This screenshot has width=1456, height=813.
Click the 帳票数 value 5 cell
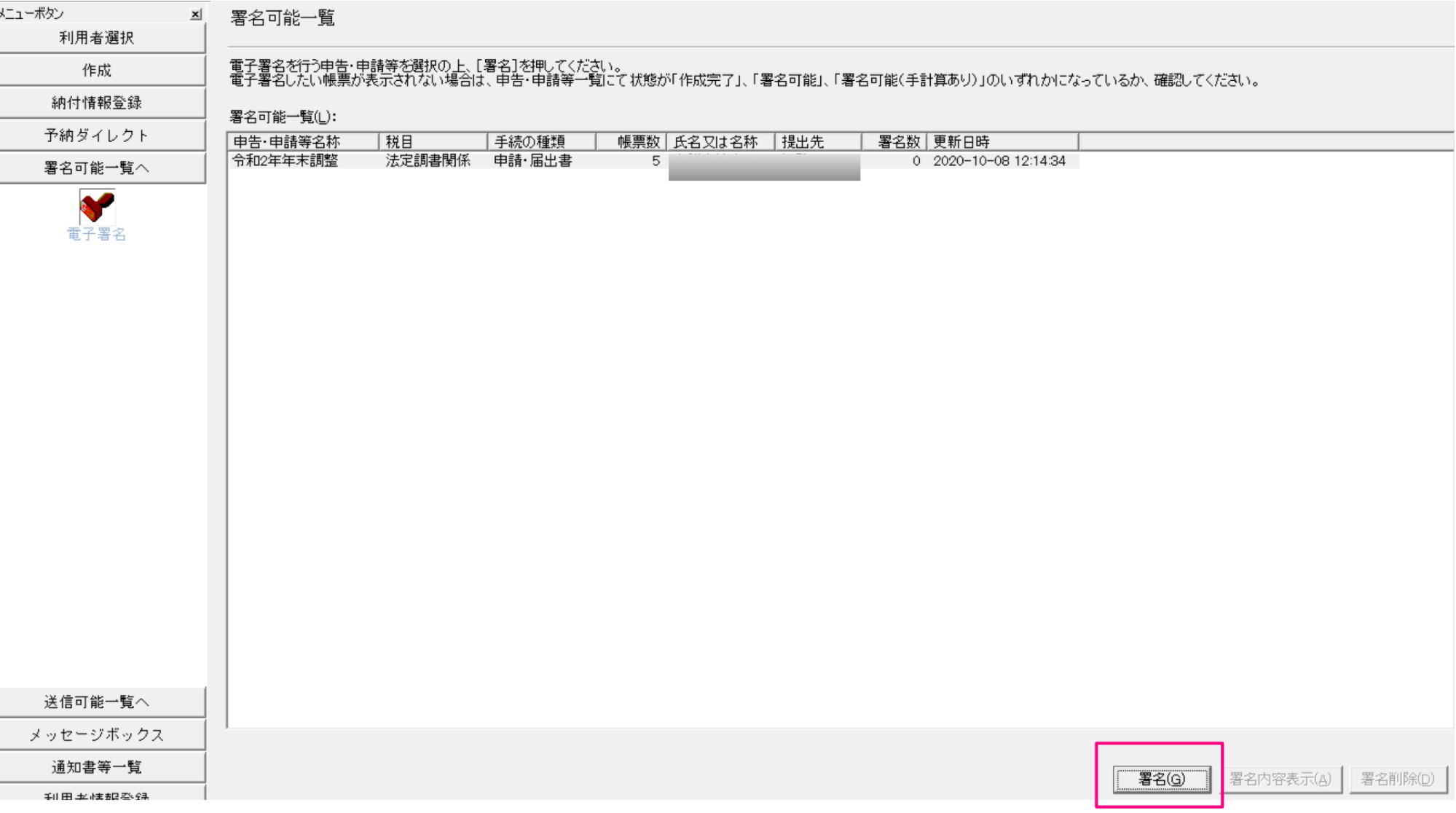[x=656, y=161]
